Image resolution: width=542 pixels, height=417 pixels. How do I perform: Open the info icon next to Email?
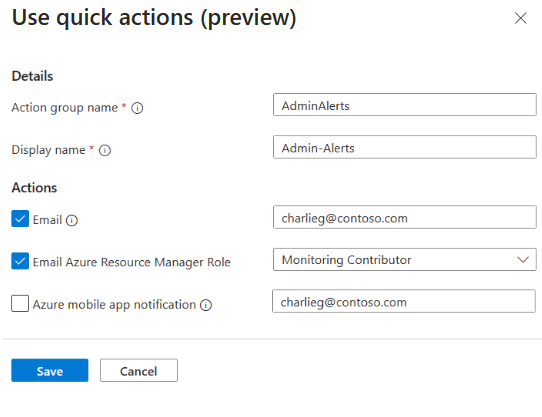[x=72, y=220]
